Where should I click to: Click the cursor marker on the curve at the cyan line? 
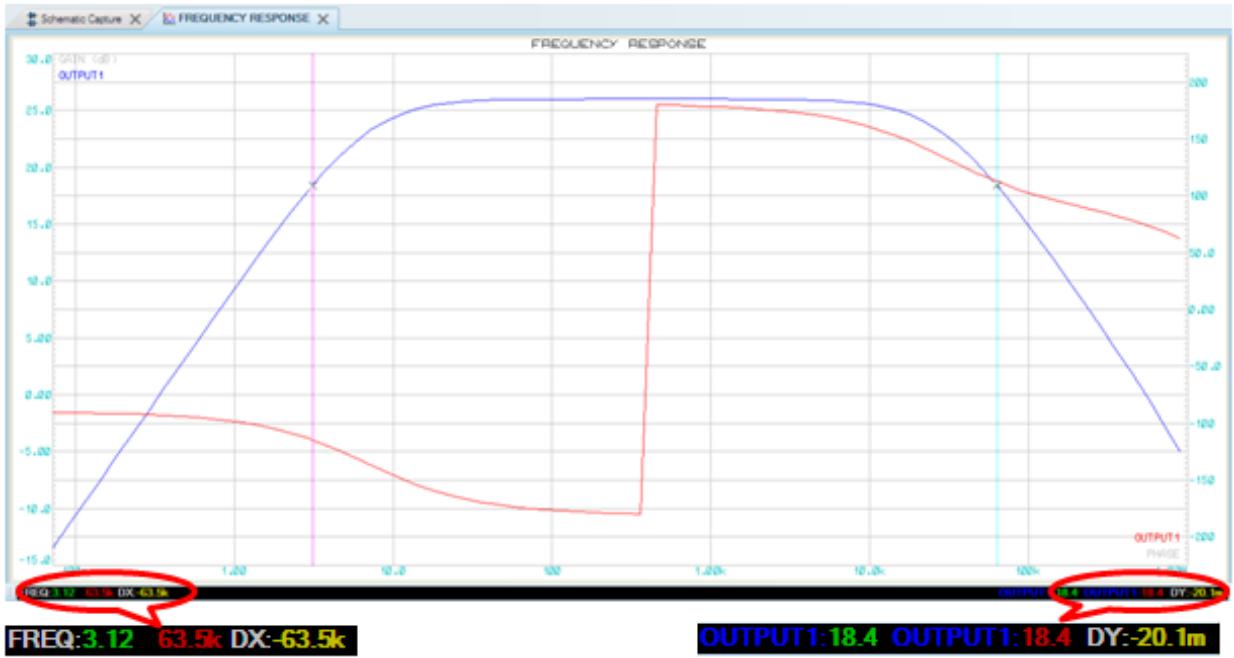996,184
